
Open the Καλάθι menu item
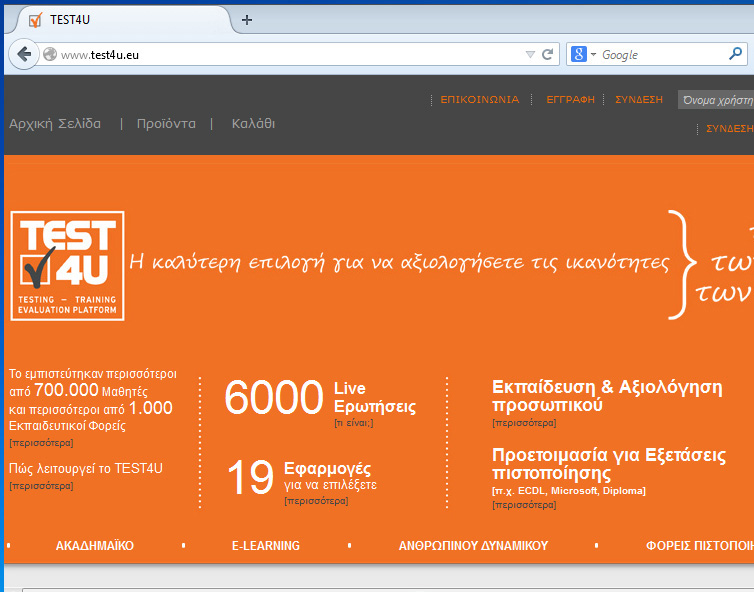click(x=253, y=124)
